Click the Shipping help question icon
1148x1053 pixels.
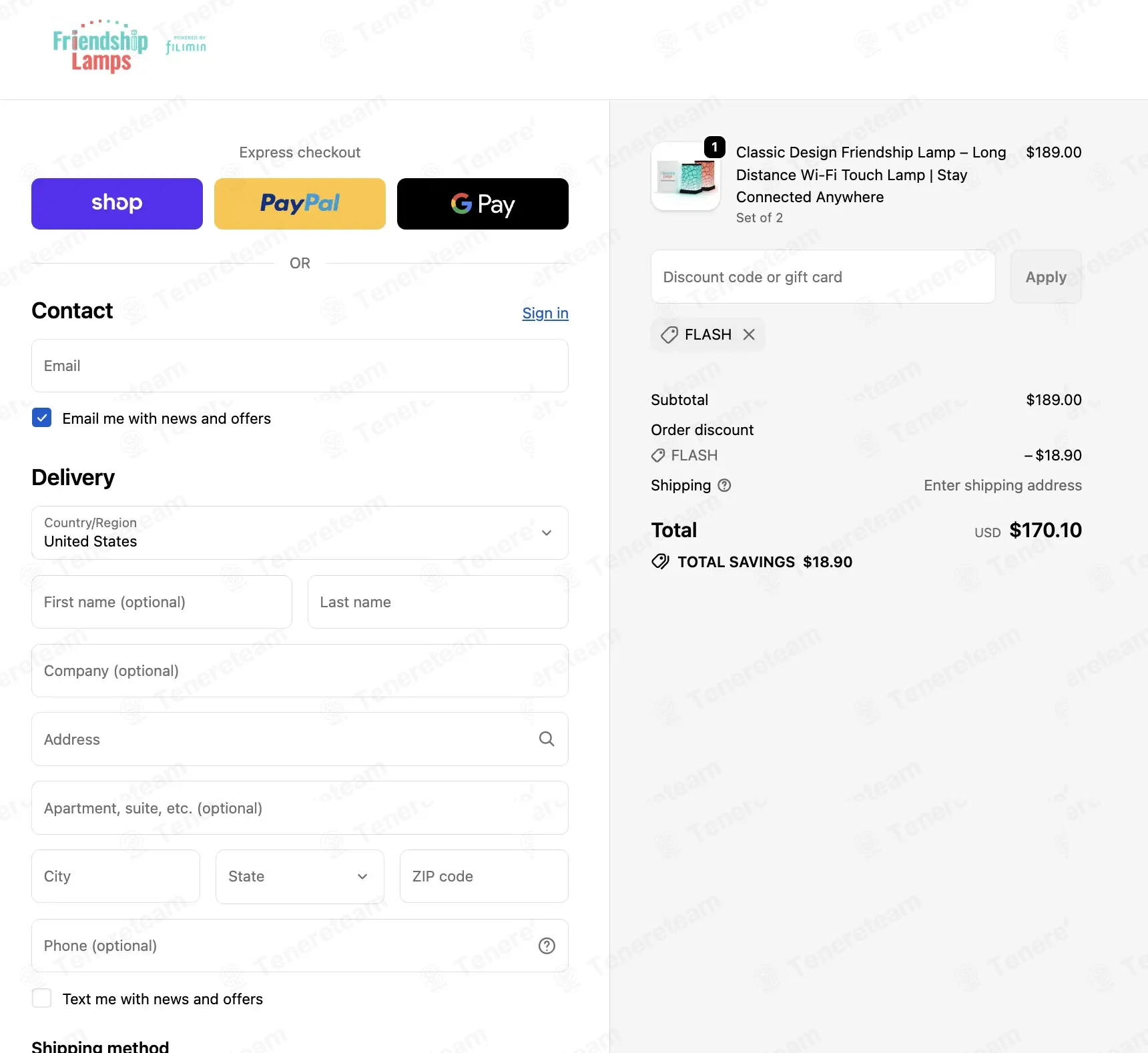(724, 486)
